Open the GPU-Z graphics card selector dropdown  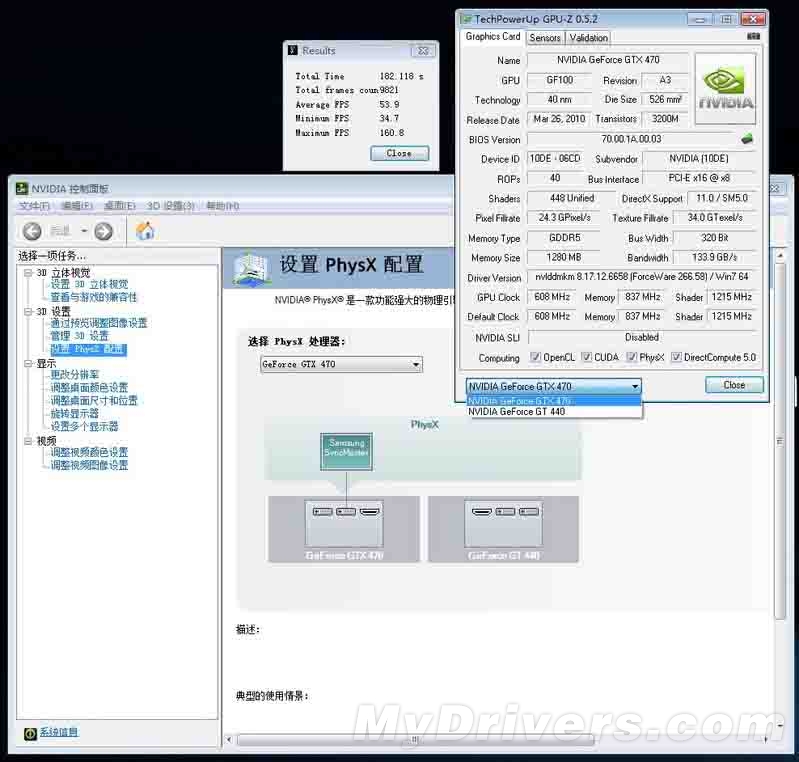click(553, 386)
